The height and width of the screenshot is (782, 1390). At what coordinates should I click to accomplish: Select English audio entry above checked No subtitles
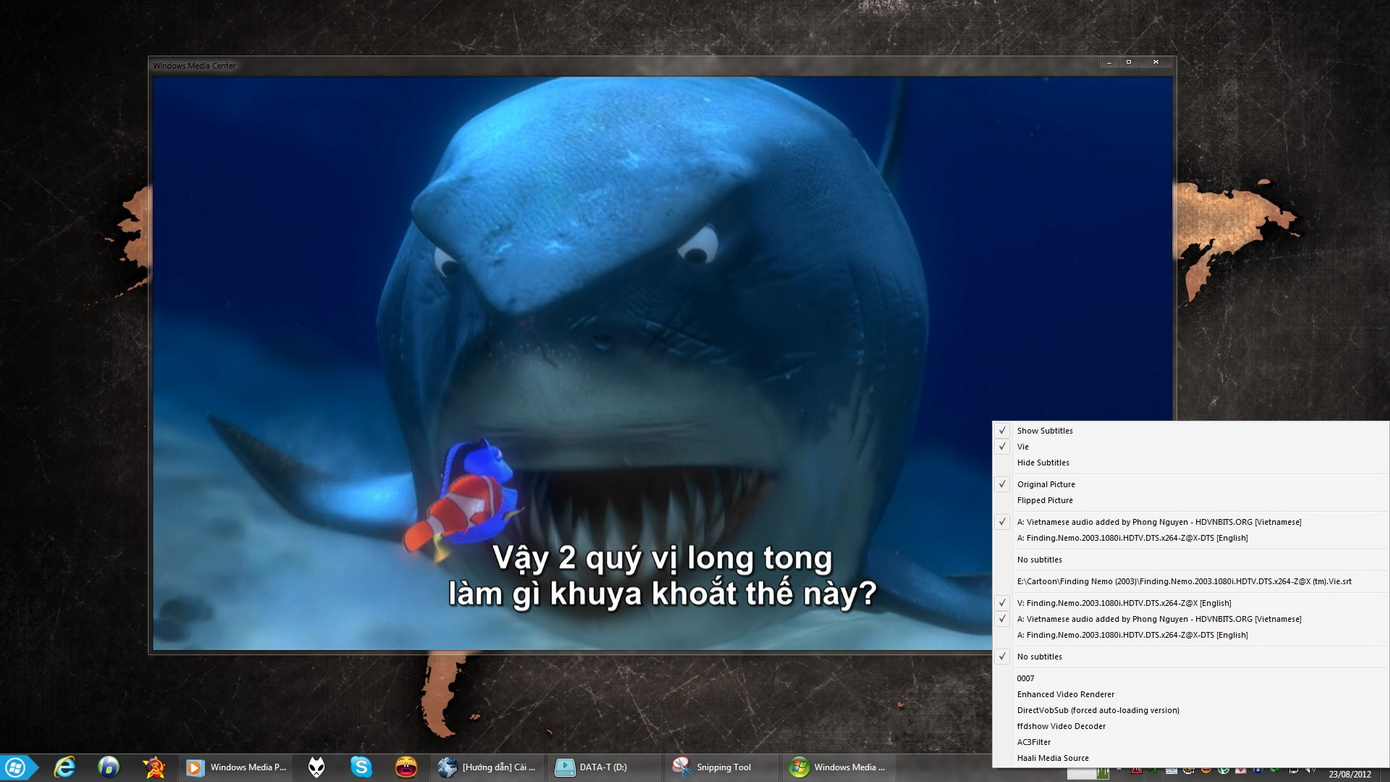(x=1190, y=635)
